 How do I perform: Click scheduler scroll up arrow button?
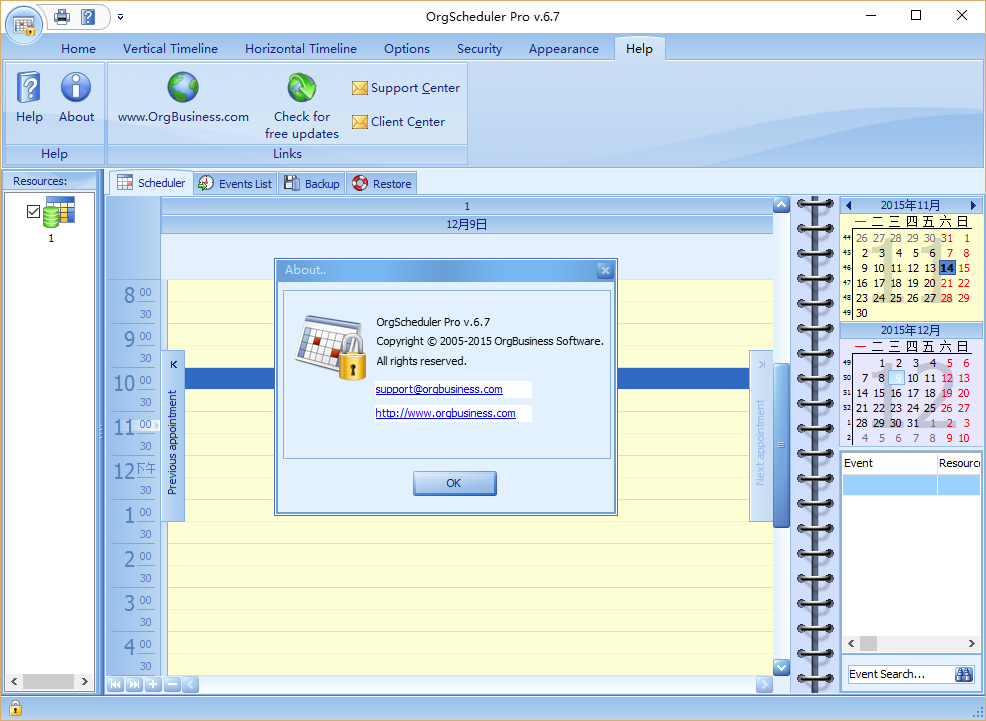pos(781,205)
